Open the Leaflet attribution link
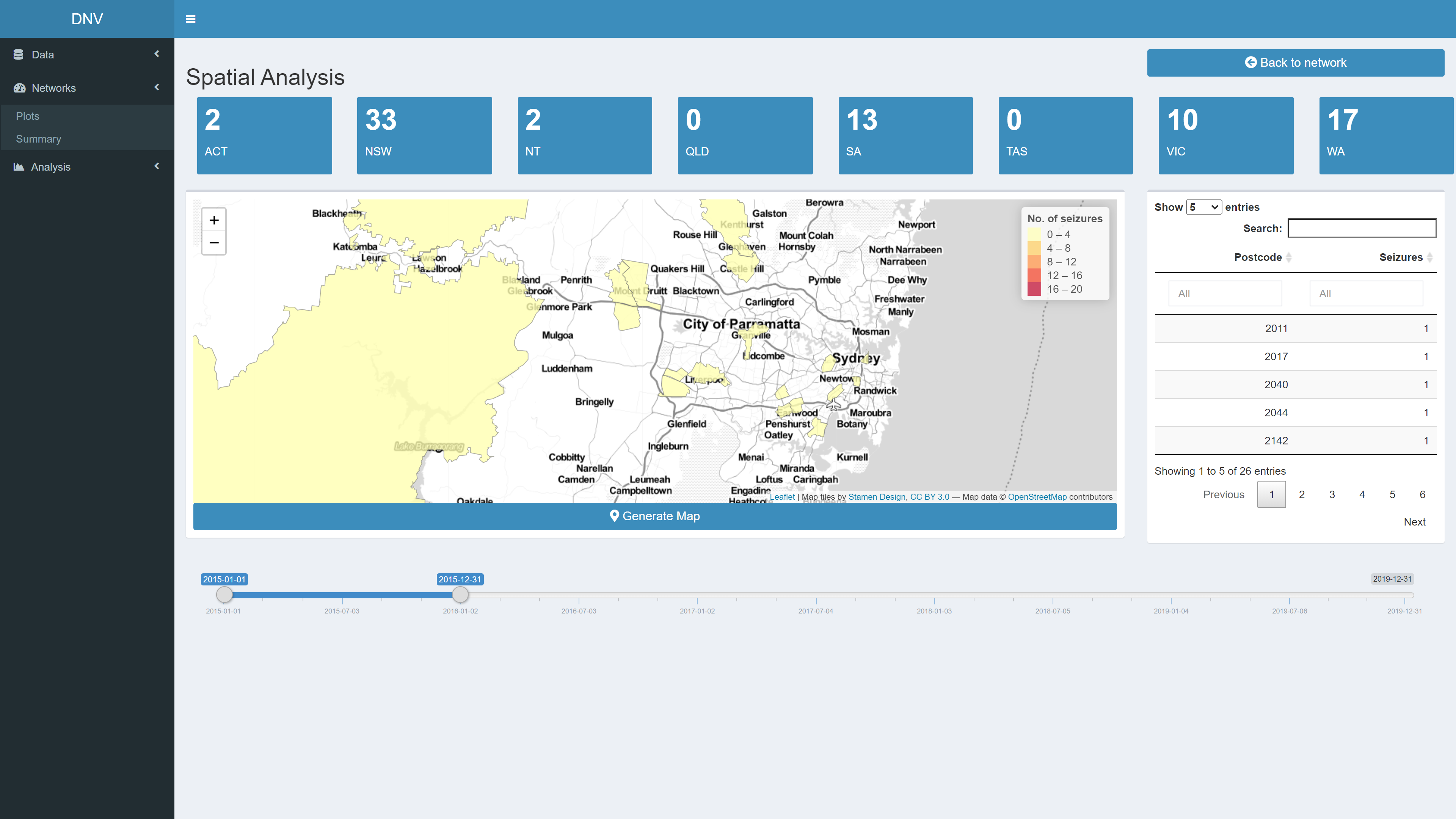Viewport: 1456px width, 819px height. click(782, 497)
